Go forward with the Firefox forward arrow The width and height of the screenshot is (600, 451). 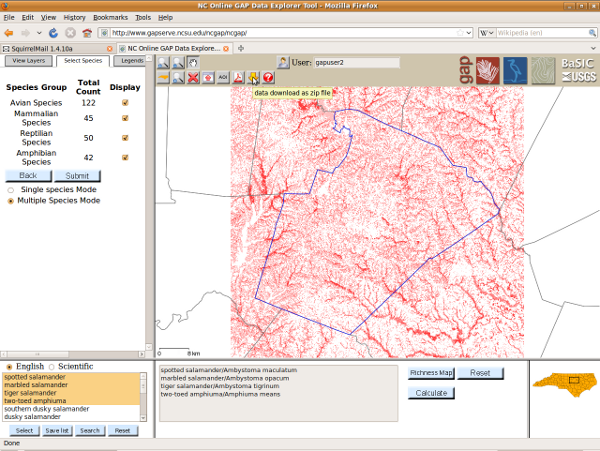(25, 33)
